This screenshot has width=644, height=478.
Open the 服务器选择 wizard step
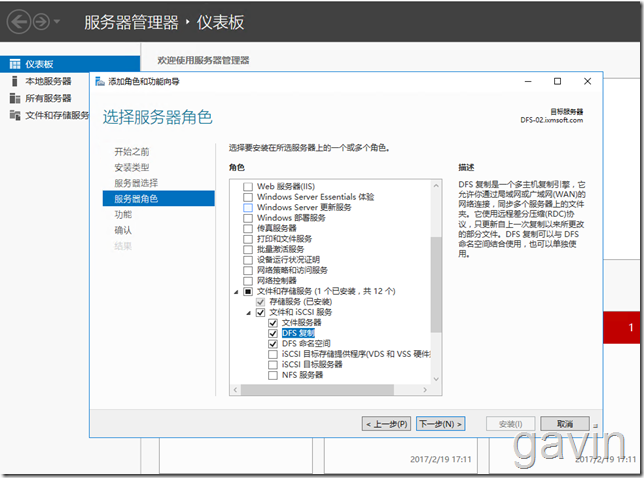pyautogui.click(x=136, y=183)
